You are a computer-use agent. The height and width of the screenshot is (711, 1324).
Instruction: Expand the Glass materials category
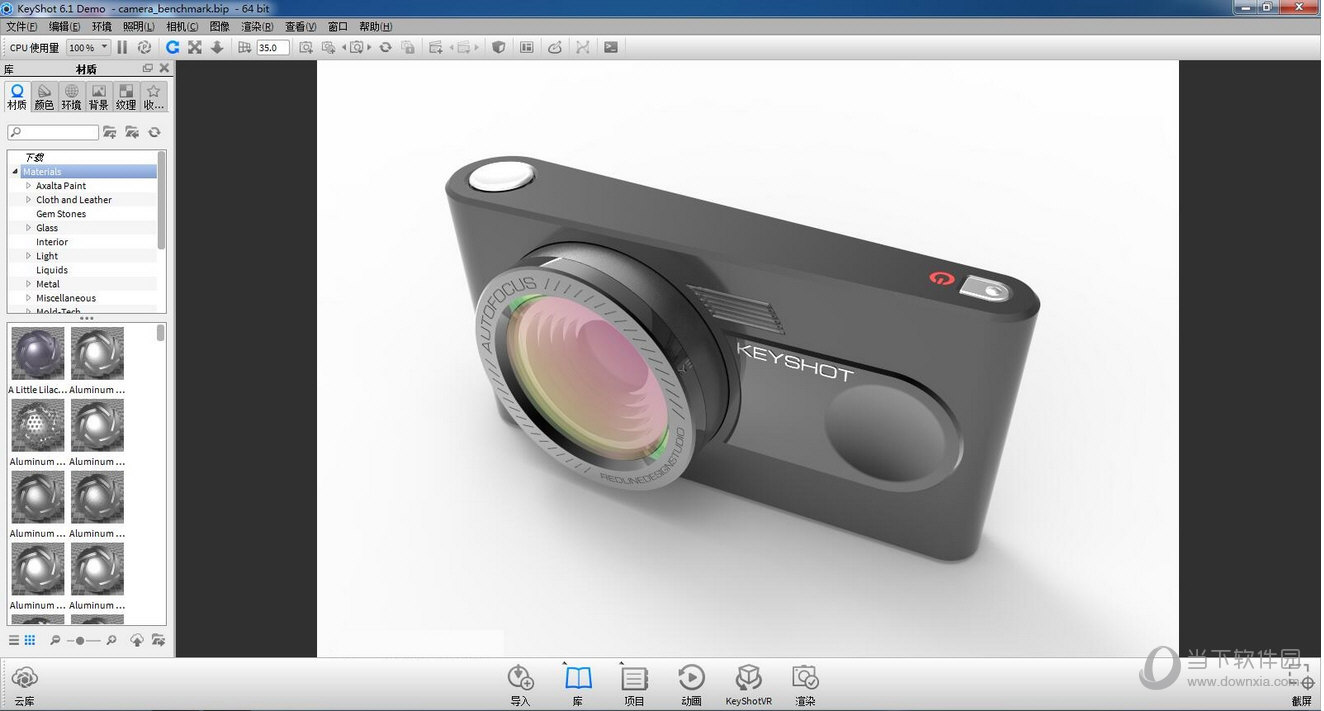pyautogui.click(x=27, y=227)
